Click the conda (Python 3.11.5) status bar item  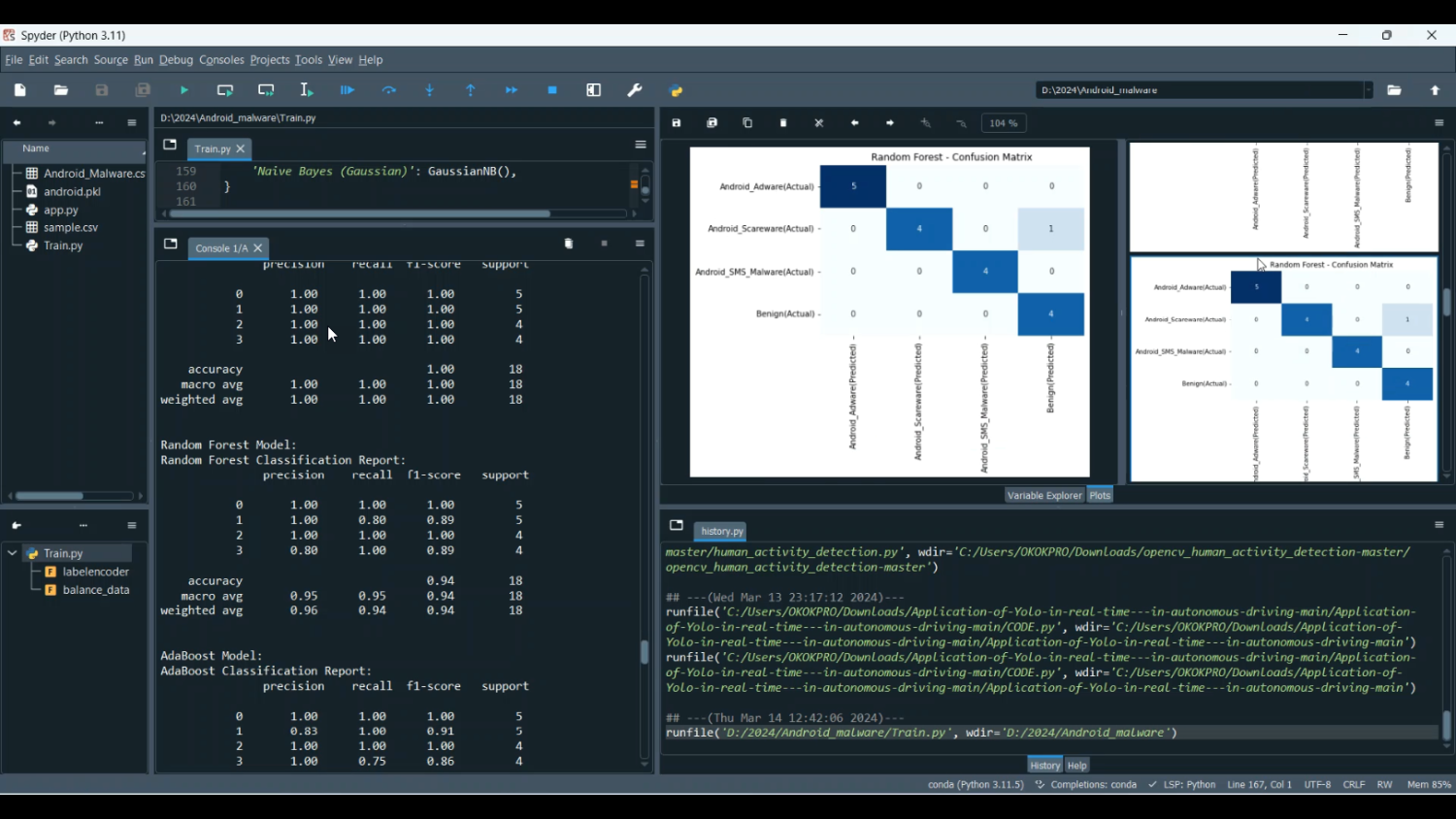click(975, 785)
